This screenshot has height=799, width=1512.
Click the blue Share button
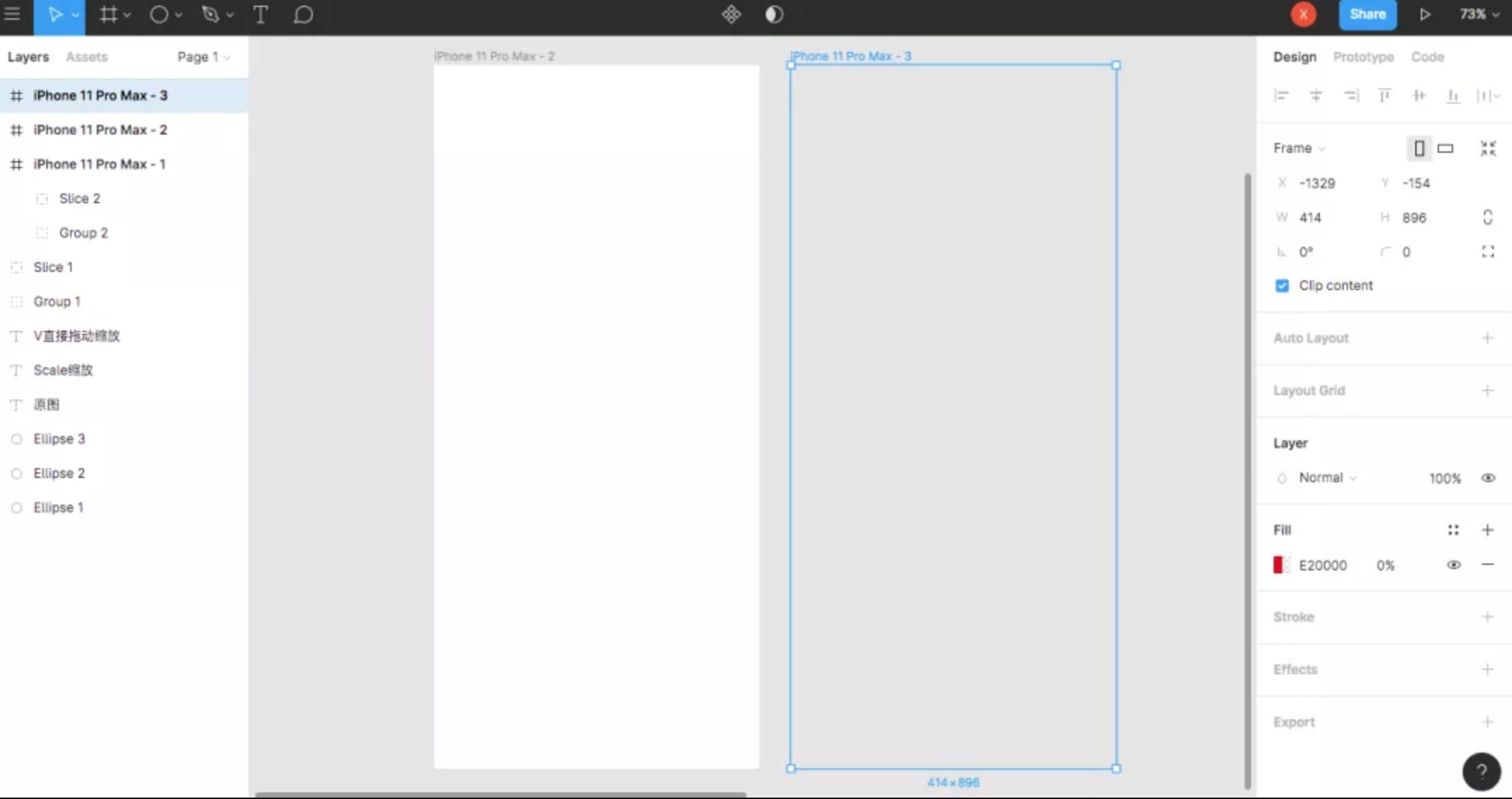click(1367, 15)
